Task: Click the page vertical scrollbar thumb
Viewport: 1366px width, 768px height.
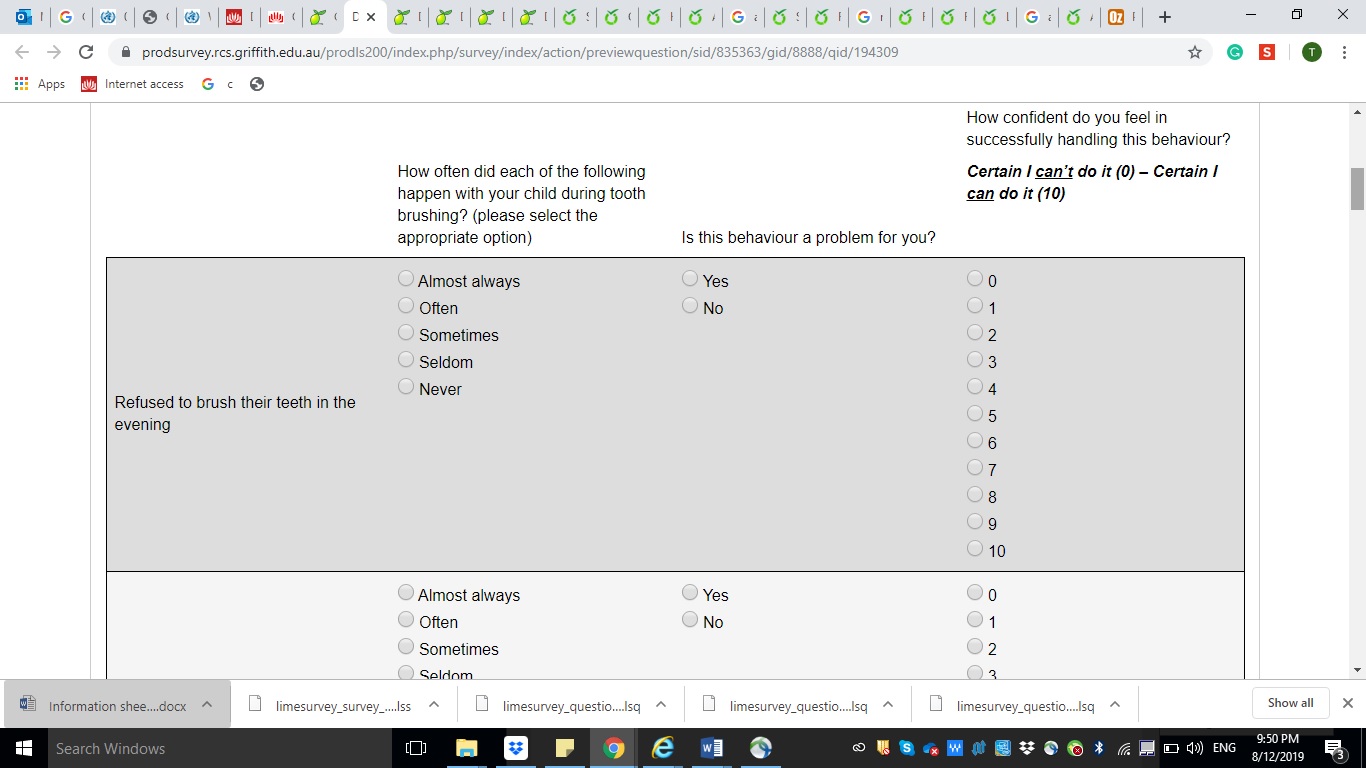Action: click(1357, 189)
